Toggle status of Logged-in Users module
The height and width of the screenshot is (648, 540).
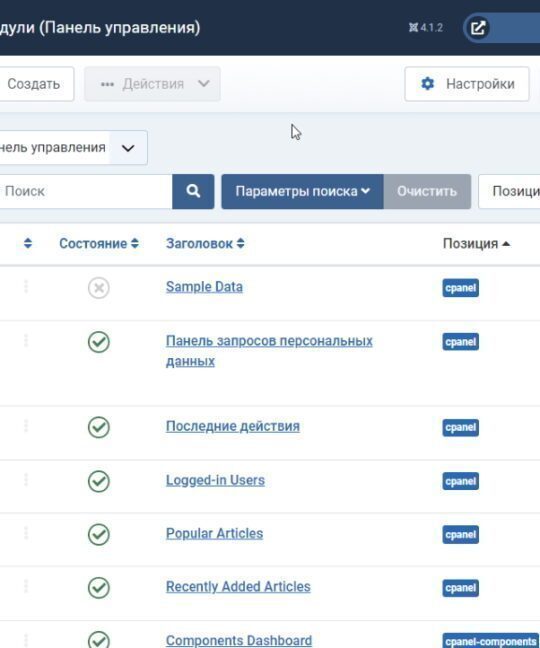tap(99, 481)
